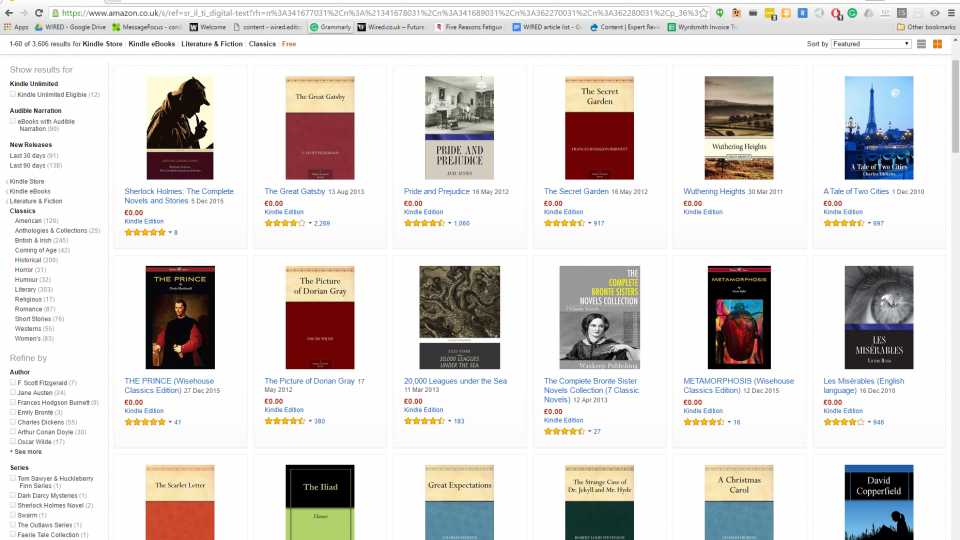Reload the page with the refresh icon
The image size is (960, 540).
[x=39, y=13]
